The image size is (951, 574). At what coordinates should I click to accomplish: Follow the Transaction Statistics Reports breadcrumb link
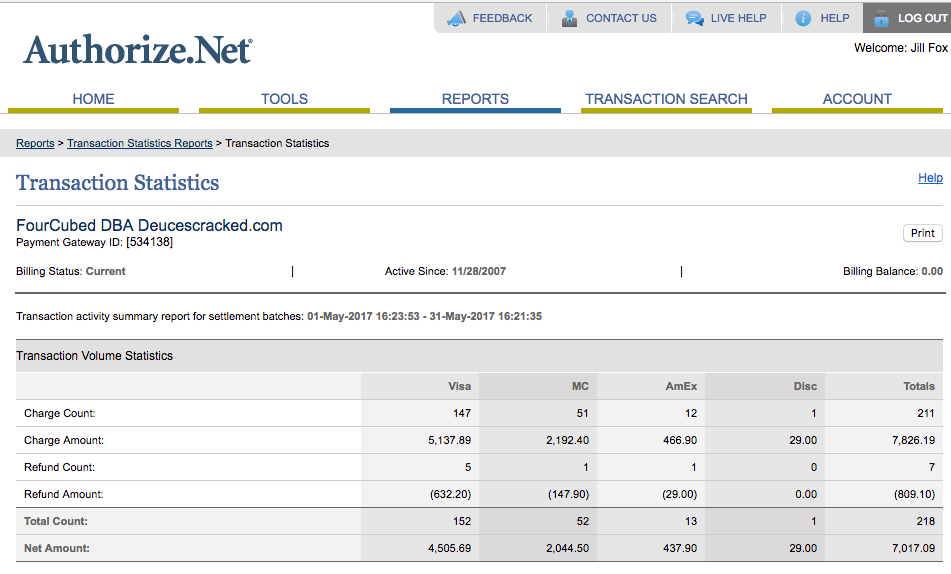pyautogui.click(x=140, y=143)
